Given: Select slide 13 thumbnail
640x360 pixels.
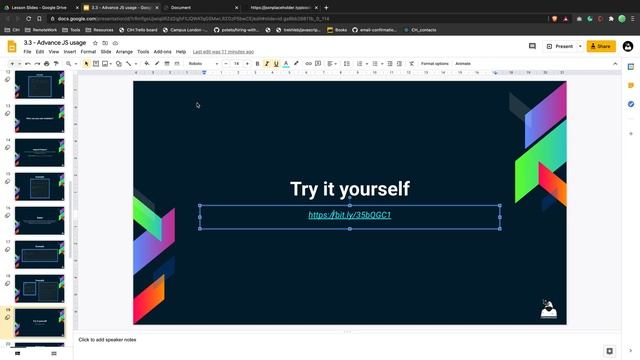Looking at the screenshot, I should click(40, 118).
